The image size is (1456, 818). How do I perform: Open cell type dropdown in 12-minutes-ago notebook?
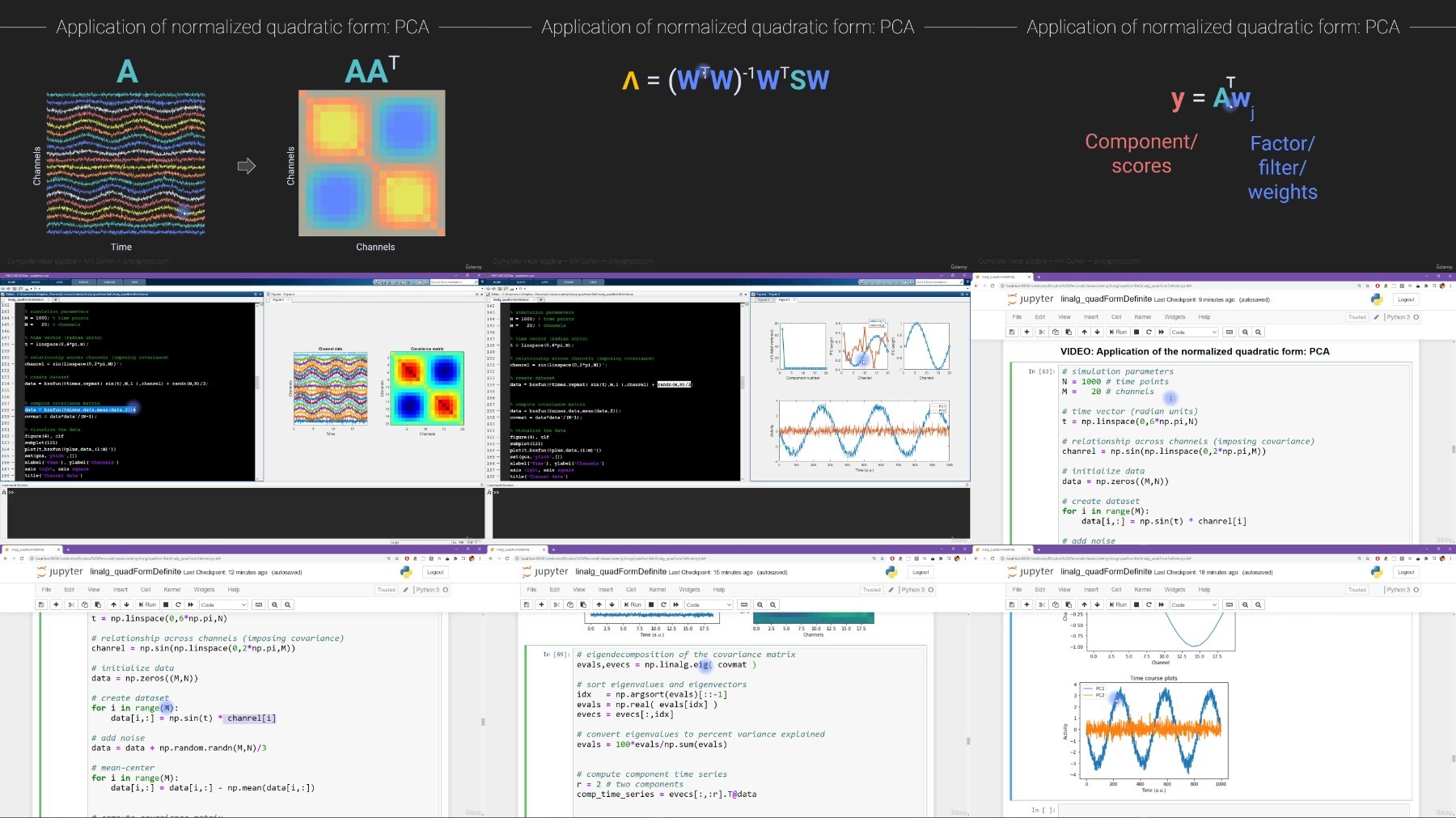pyautogui.click(x=222, y=604)
